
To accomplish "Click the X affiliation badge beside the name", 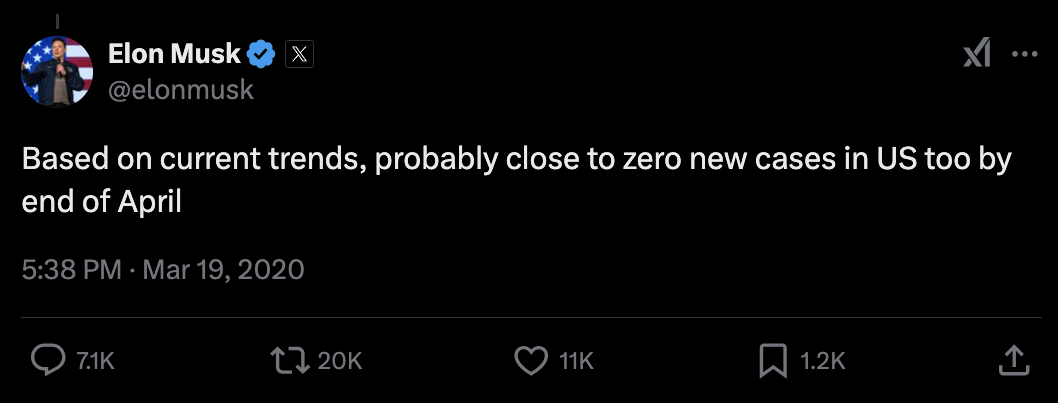I will (299, 54).
